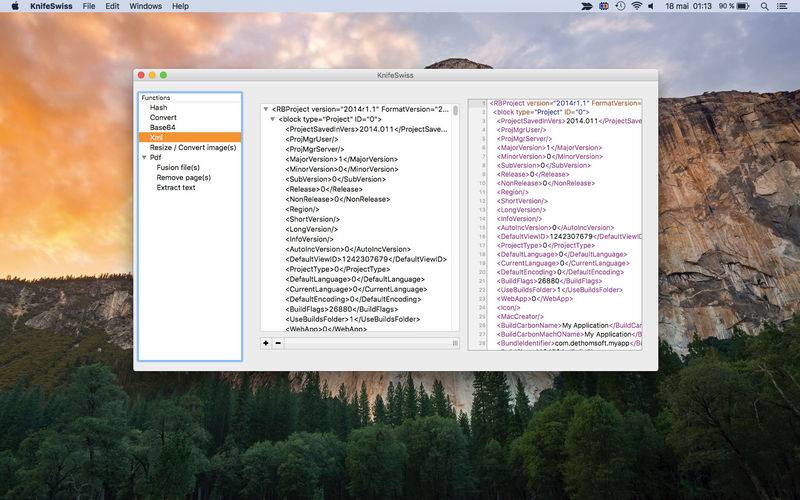Open Spotlight search magnifier
The height and width of the screenshot is (500, 800).
click(x=764, y=6)
